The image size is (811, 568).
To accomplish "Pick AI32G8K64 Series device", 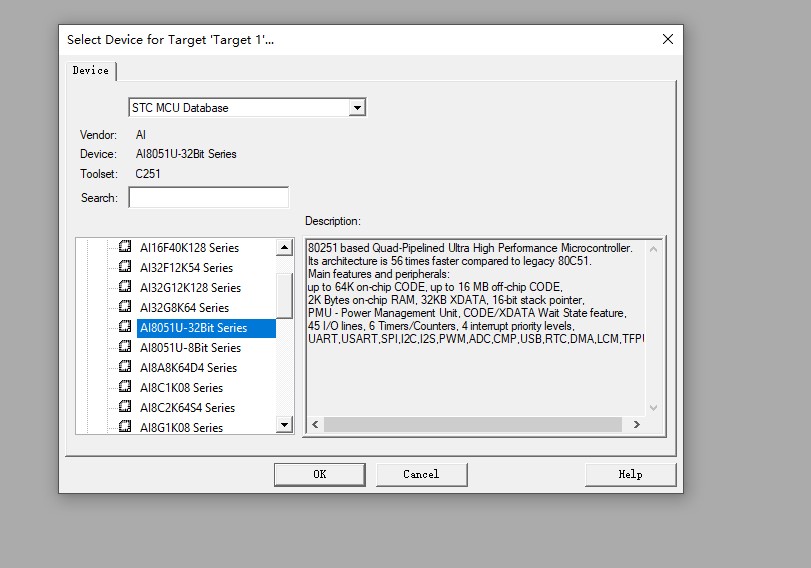I will coord(184,308).
